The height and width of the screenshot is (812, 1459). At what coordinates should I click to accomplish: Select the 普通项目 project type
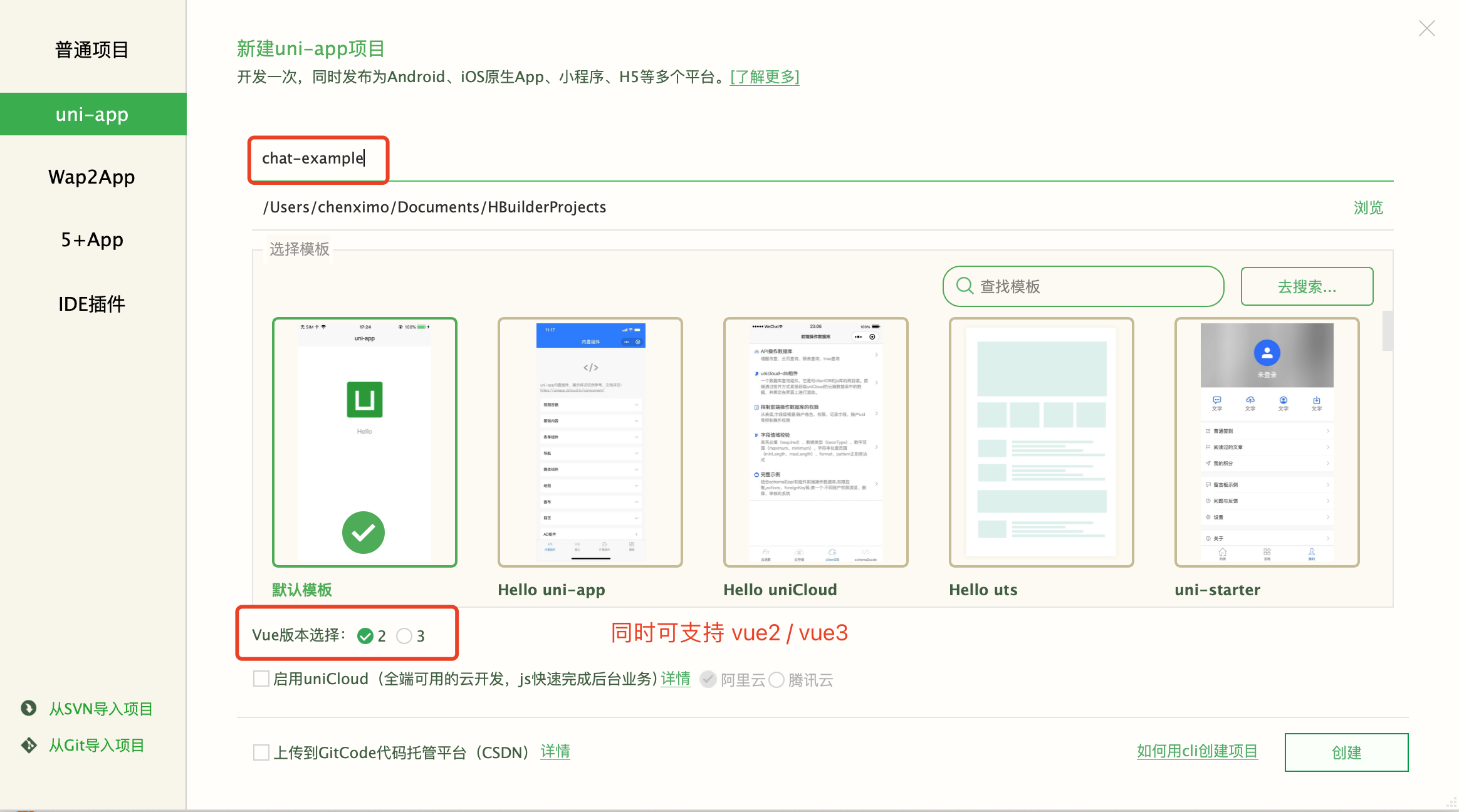(92, 49)
